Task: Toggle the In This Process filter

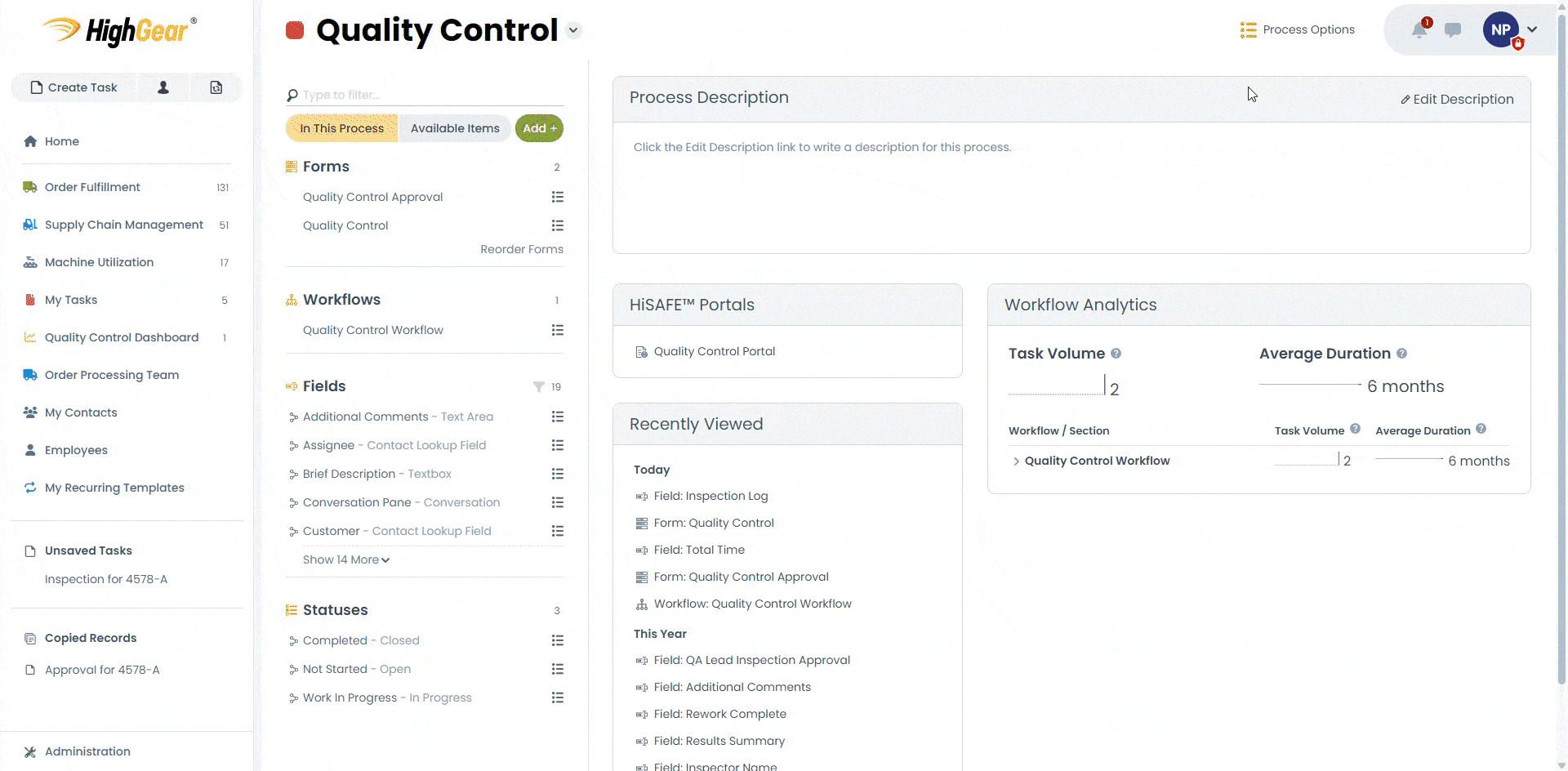Action: click(x=341, y=128)
